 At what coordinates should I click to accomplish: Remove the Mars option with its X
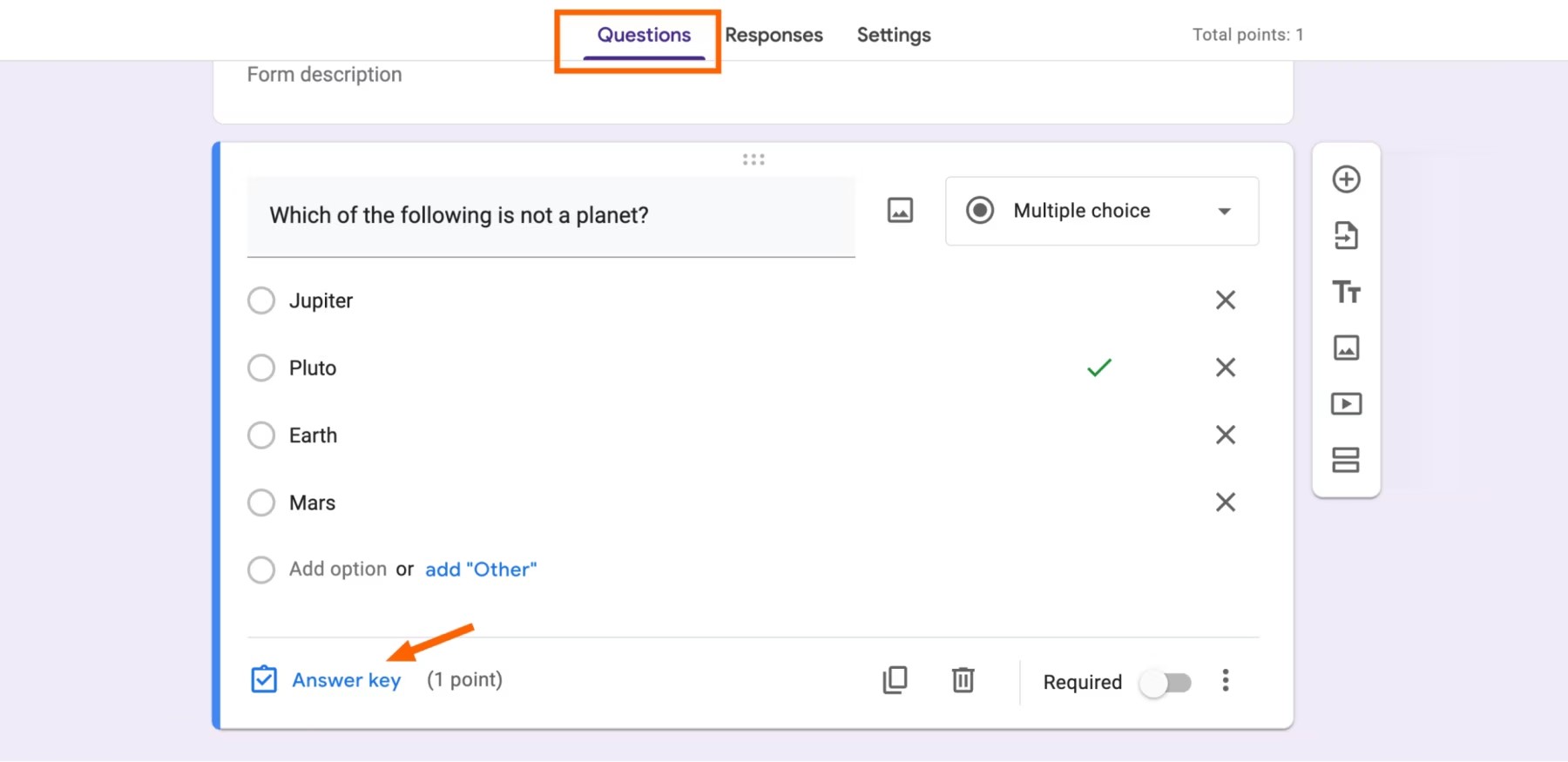(1226, 502)
